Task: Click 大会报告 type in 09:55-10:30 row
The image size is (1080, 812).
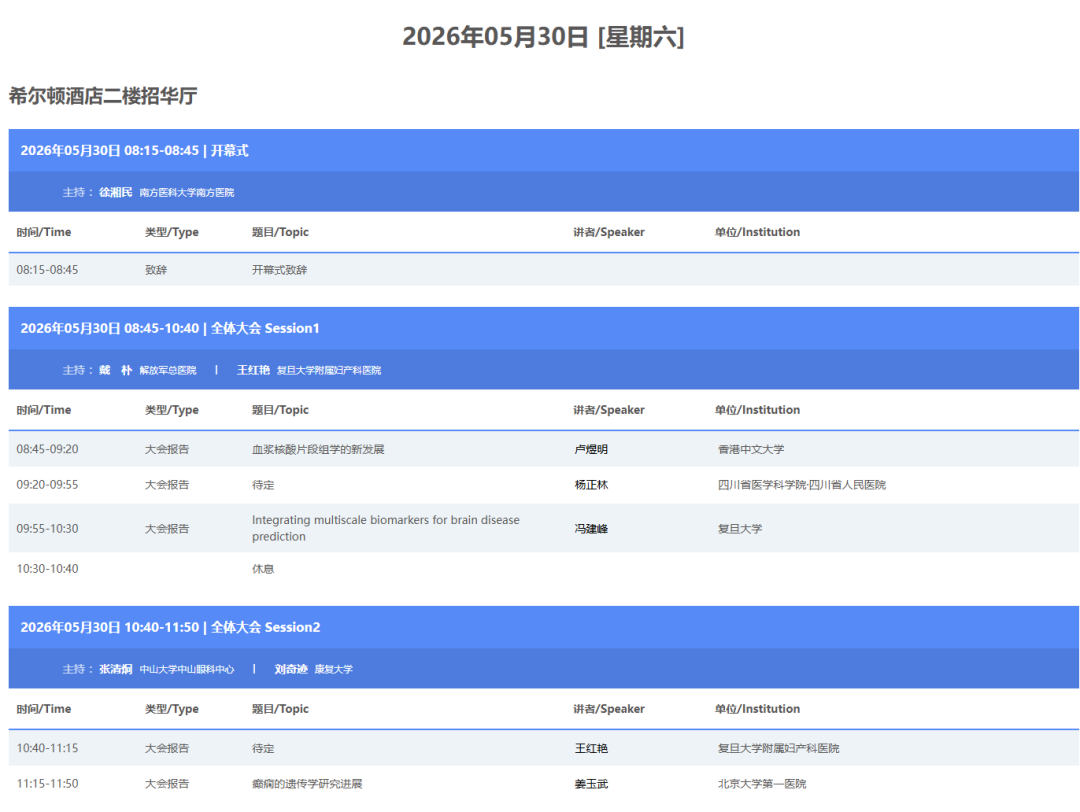Action: (x=167, y=529)
